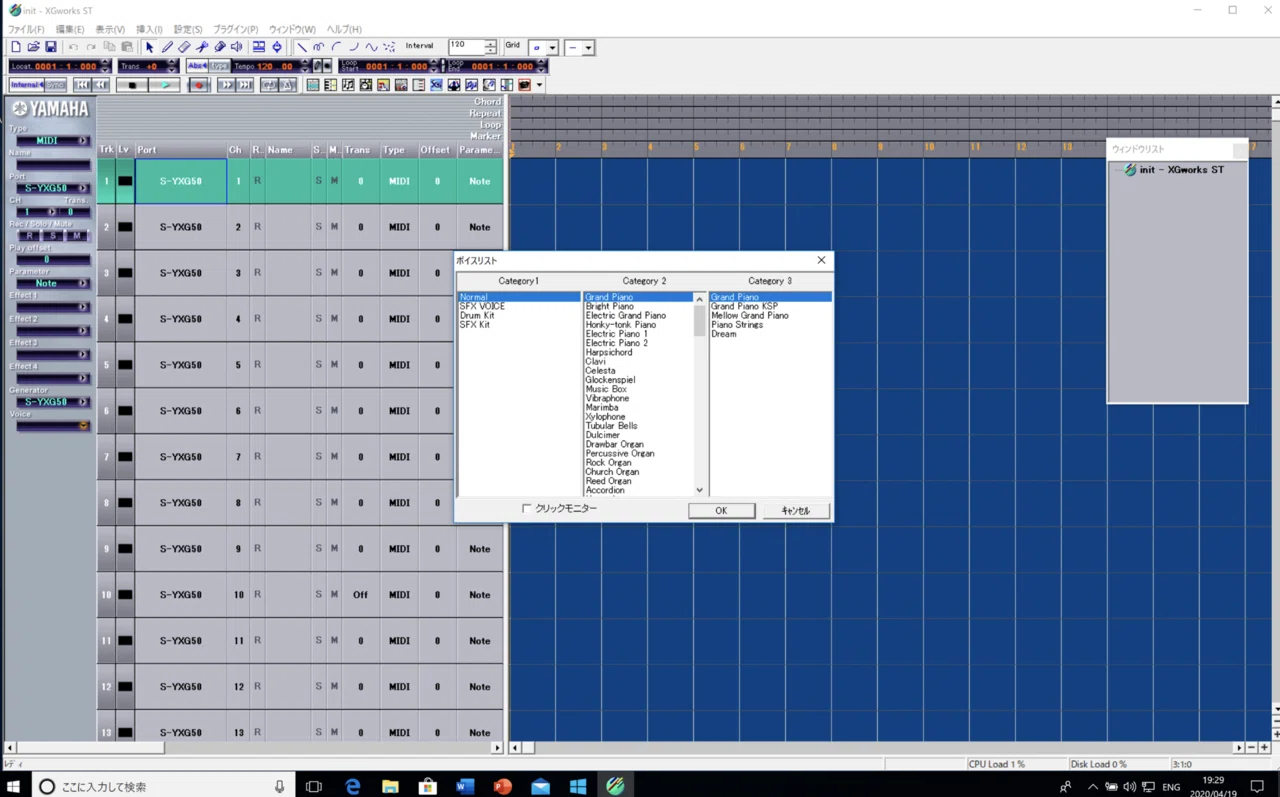Viewport: 1280px width, 797px height.
Task: Mute track 3 with its M button
Action: coord(334,273)
